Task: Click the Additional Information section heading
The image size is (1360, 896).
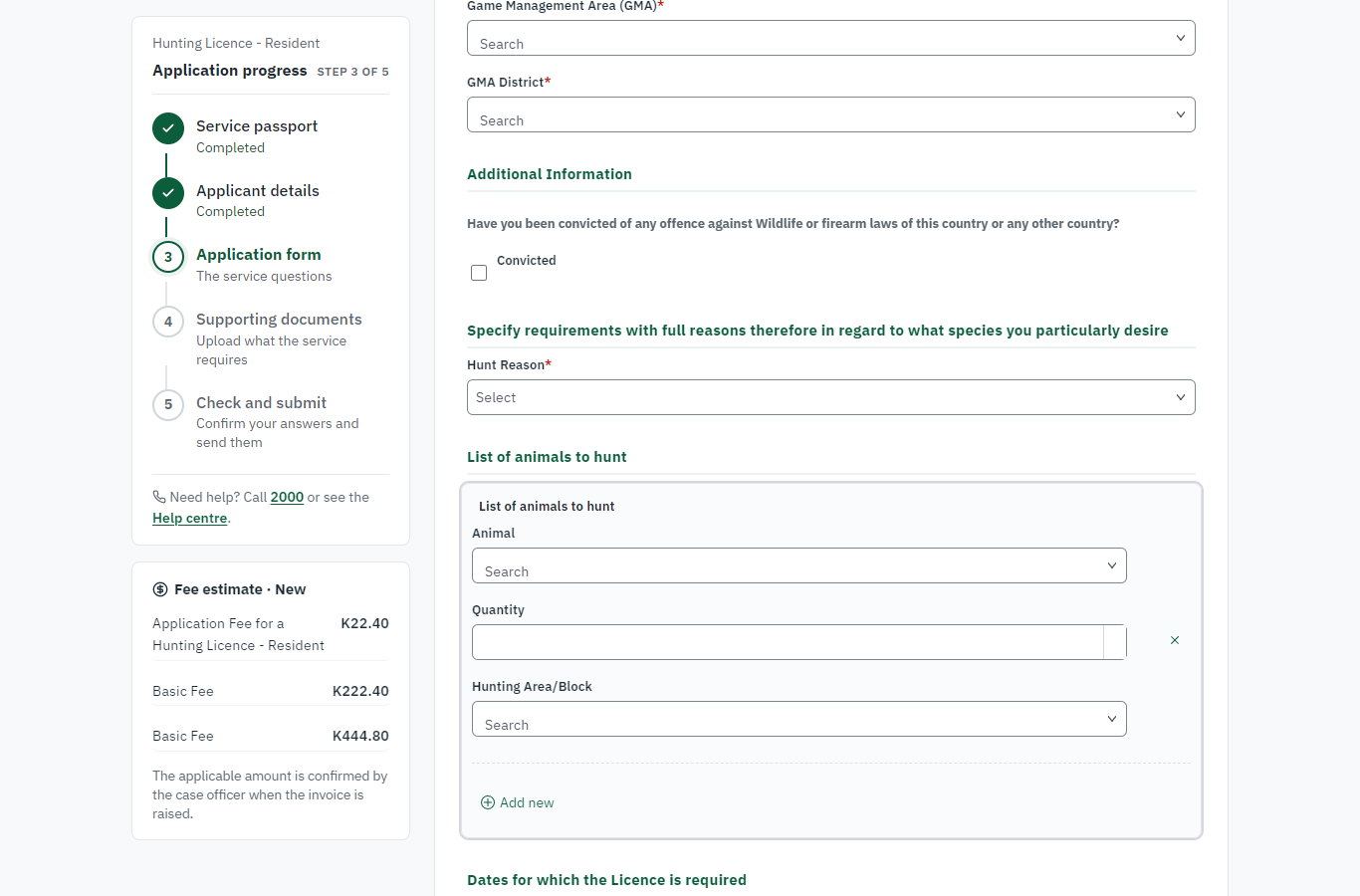Action: (x=550, y=174)
